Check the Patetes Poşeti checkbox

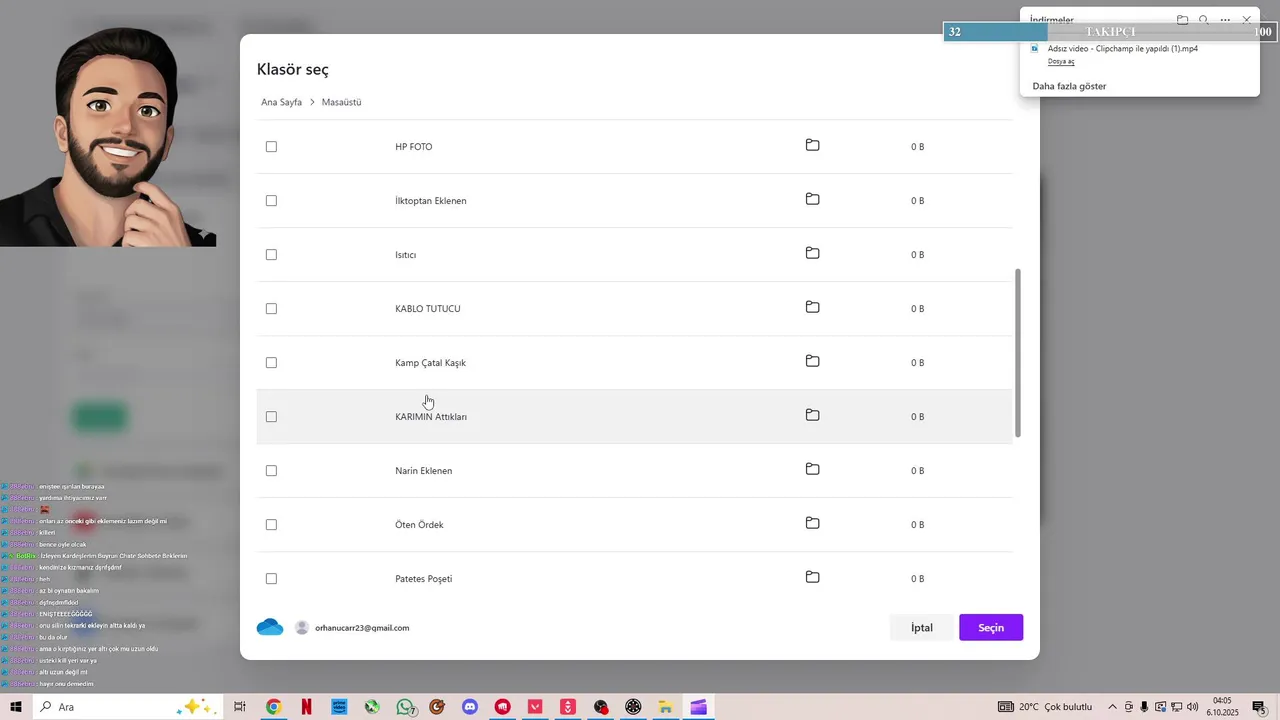271,578
